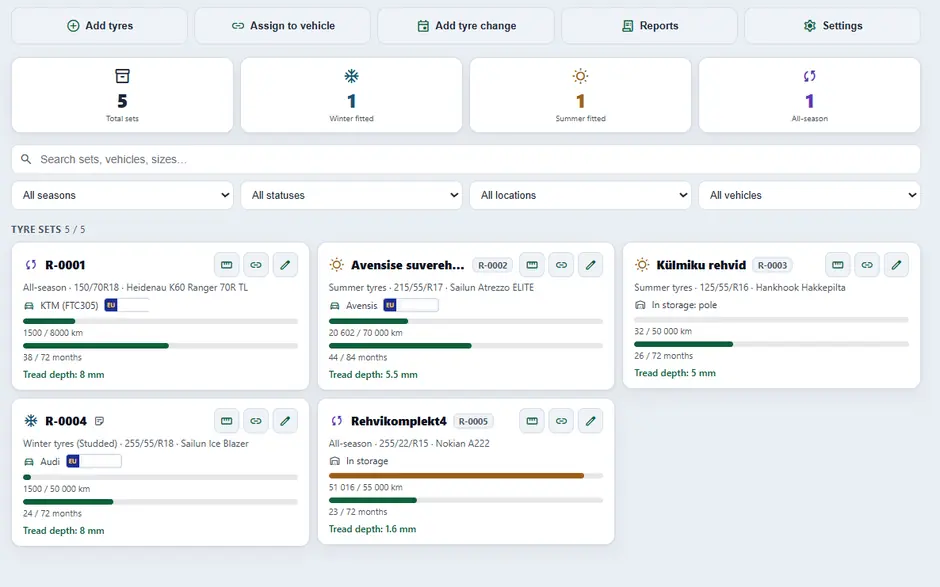Click link icon on Külmiku rehvid card
The width and height of the screenshot is (940, 587).
click(x=867, y=265)
